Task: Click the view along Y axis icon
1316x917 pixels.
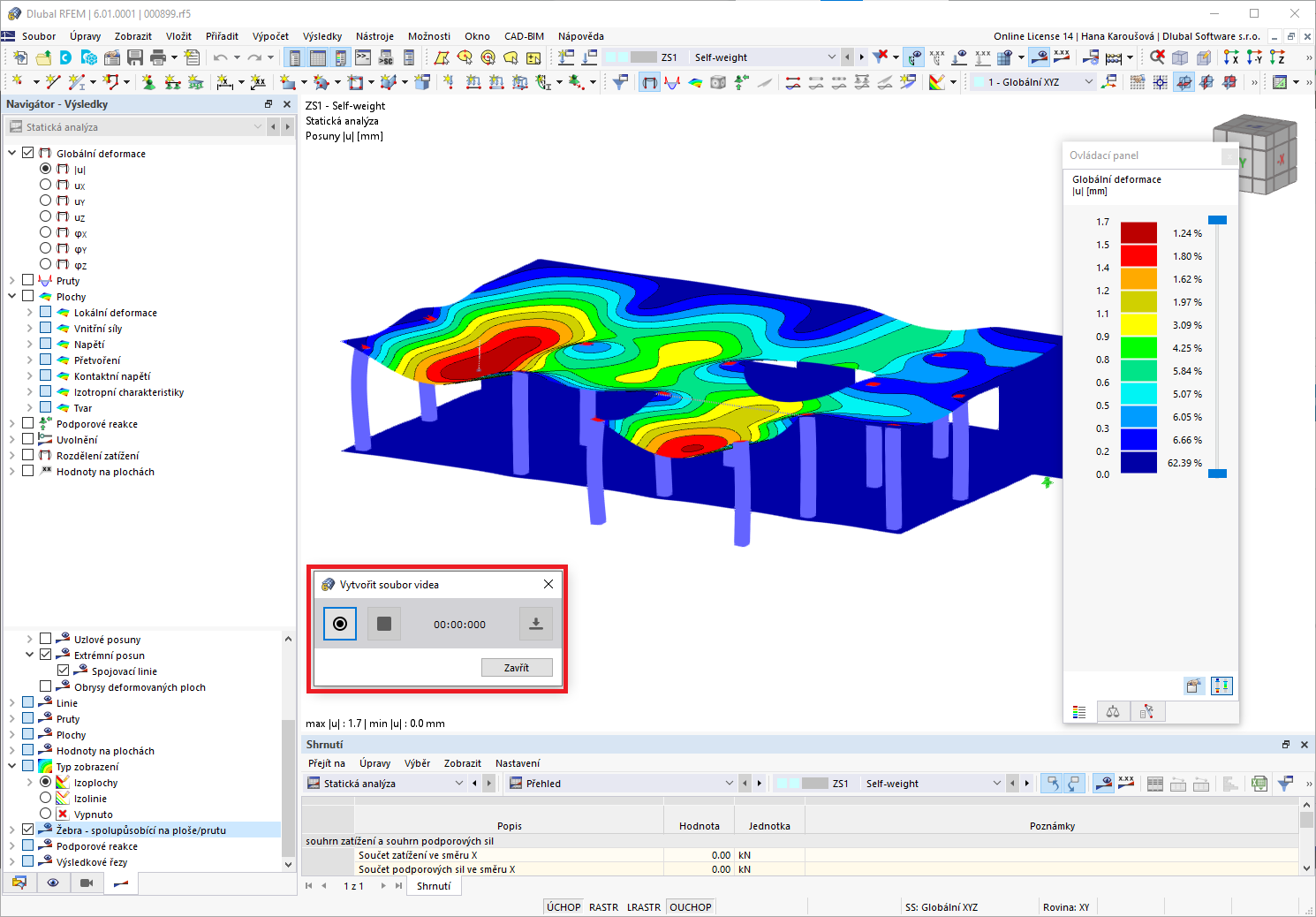Action: [x=1254, y=57]
